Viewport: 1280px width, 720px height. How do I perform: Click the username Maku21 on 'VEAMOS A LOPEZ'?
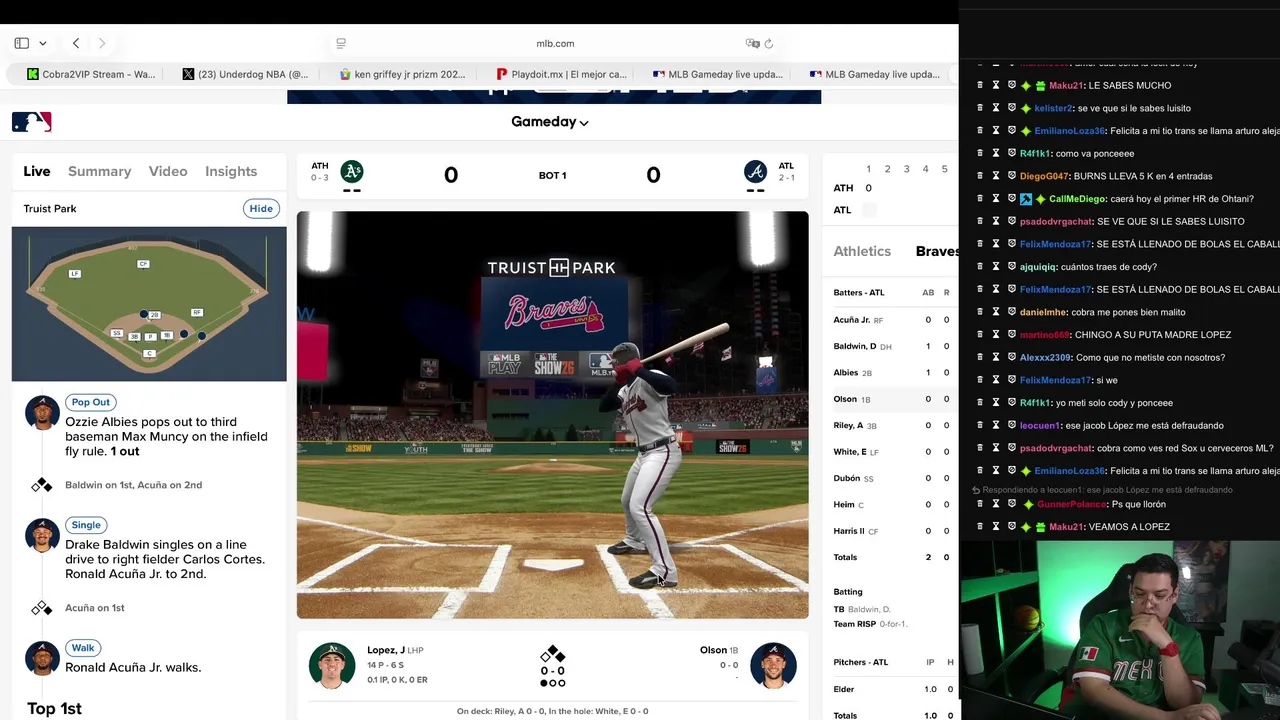click(x=1066, y=527)
